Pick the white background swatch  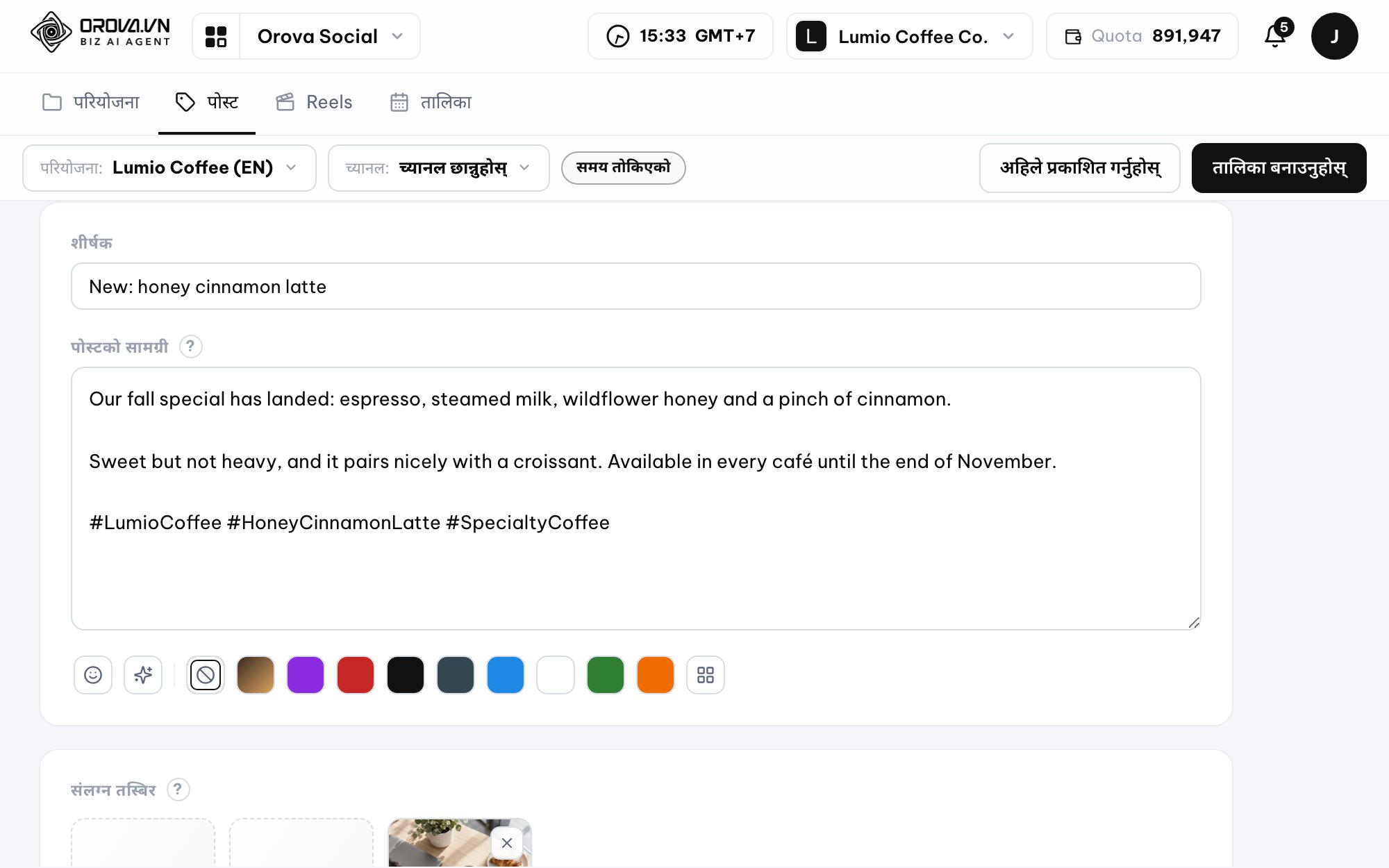[x=556, y=674]
